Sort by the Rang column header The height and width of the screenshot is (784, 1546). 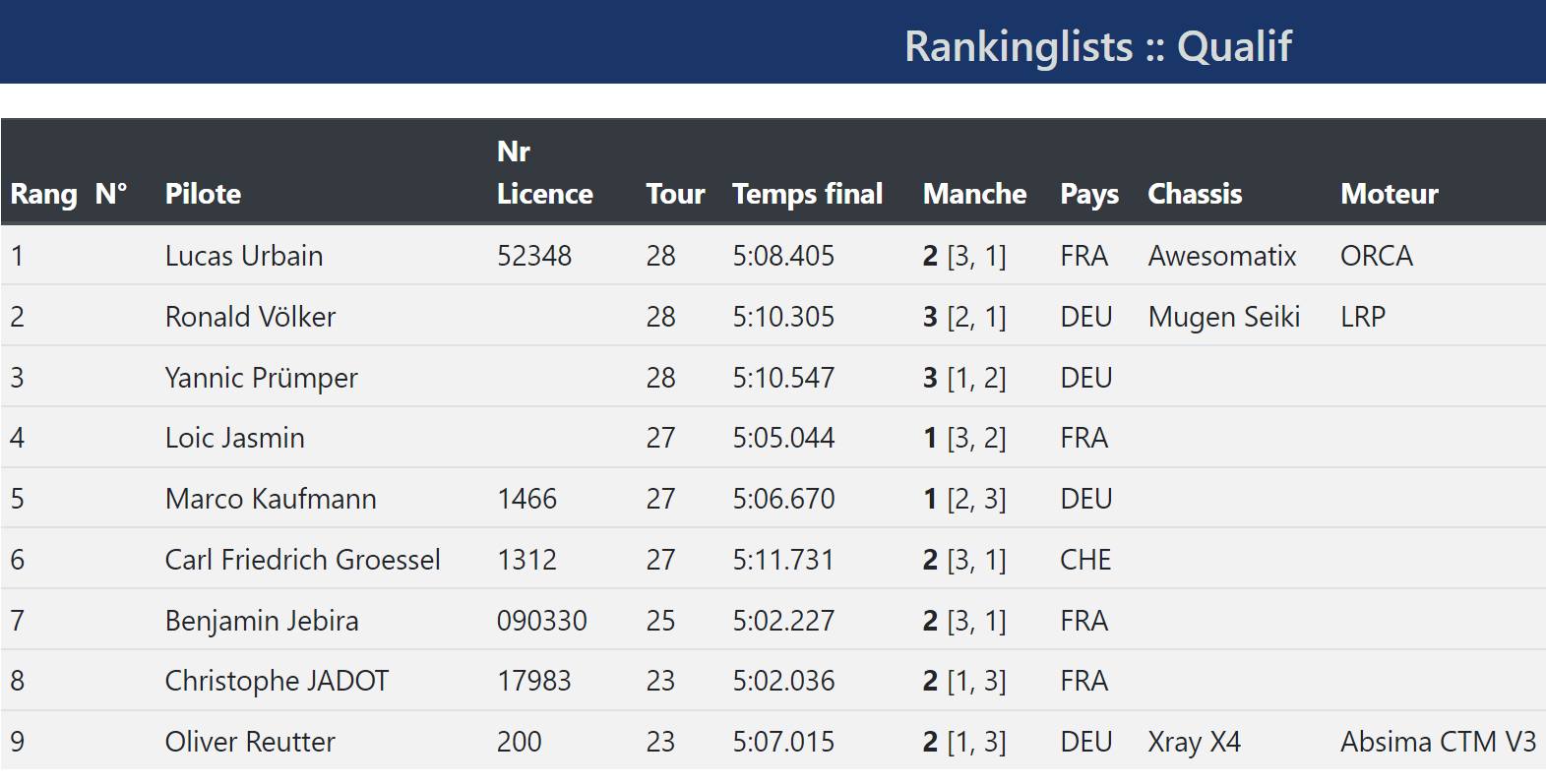(x=43, y=194)
